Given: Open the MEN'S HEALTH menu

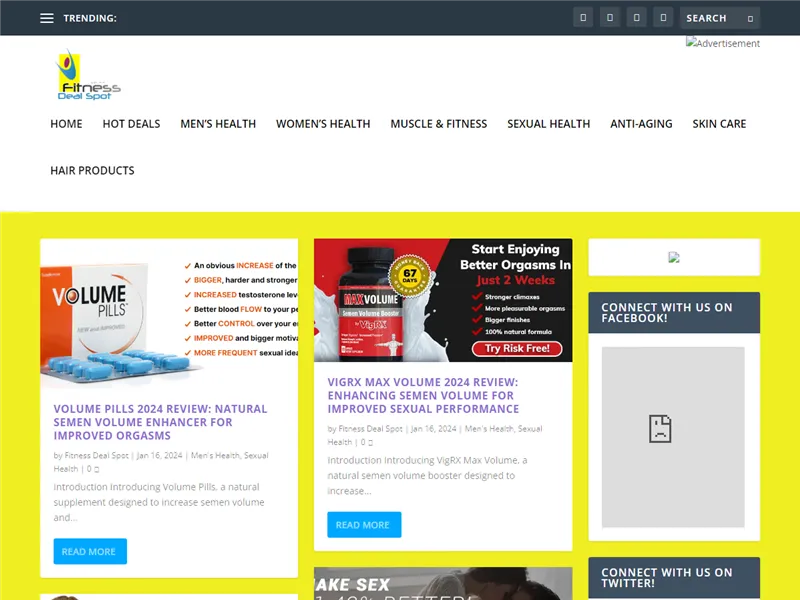Looking at the screenshot, I should click(218, 123).
